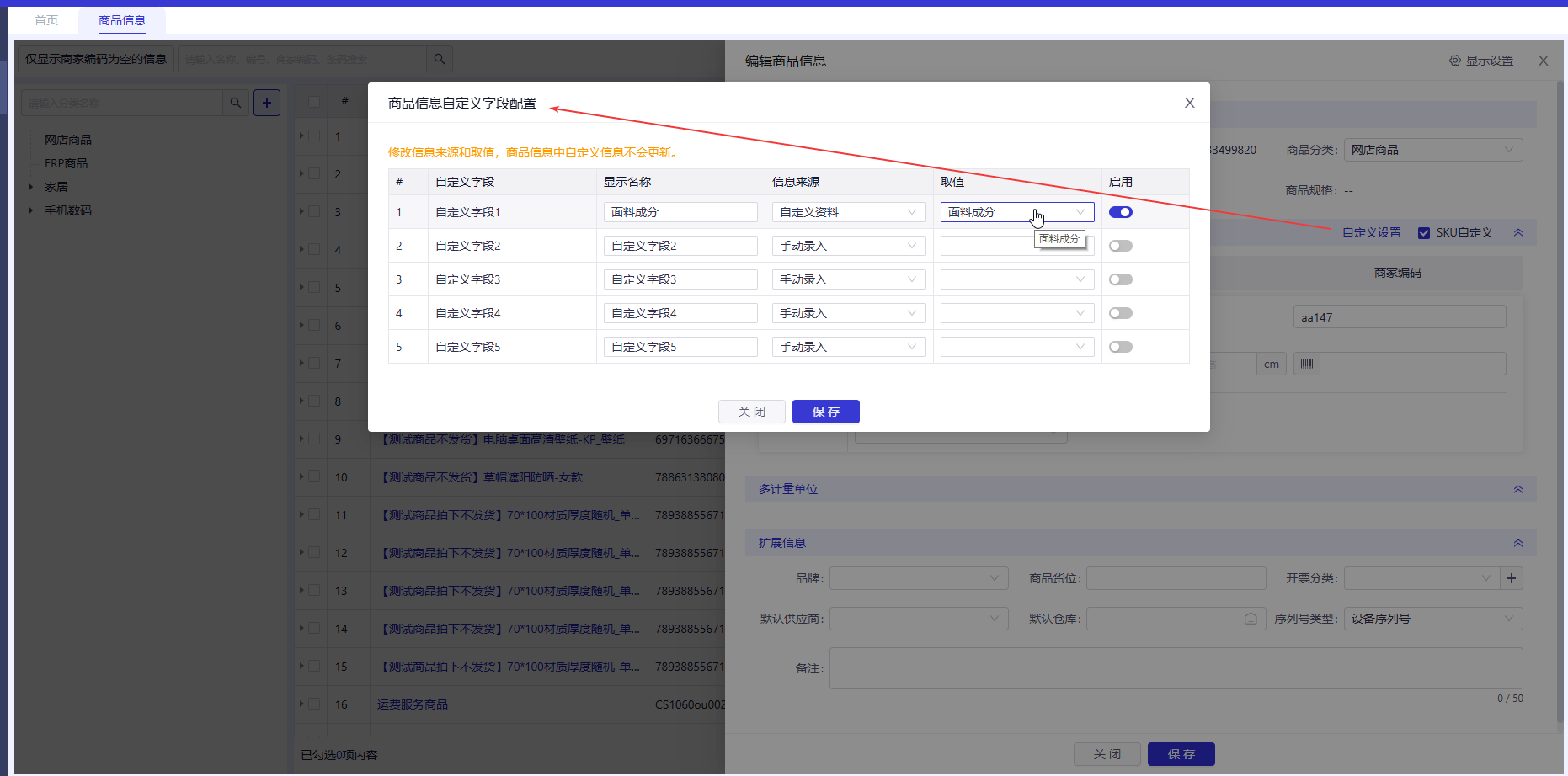Click the 备注 text area
Viewport: 1568px width, 776px height.
[1176, 668]
